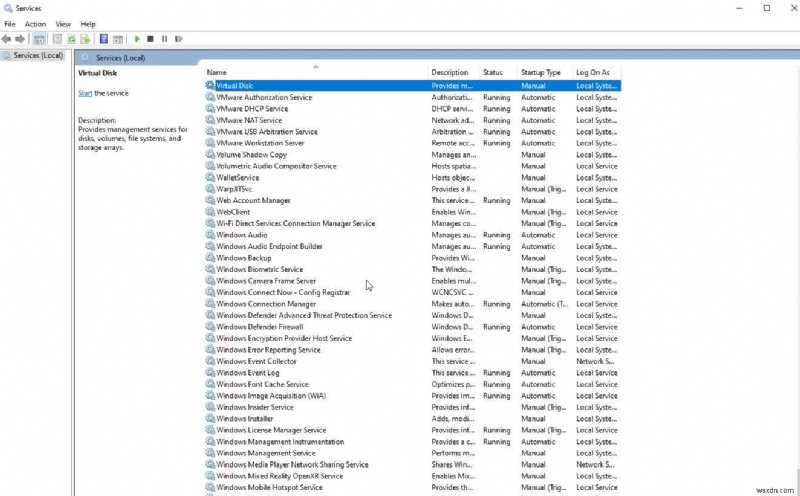Click the gear icon beside Volume Shadow Copy
800x496 pixels.
(x=210, y=154)
